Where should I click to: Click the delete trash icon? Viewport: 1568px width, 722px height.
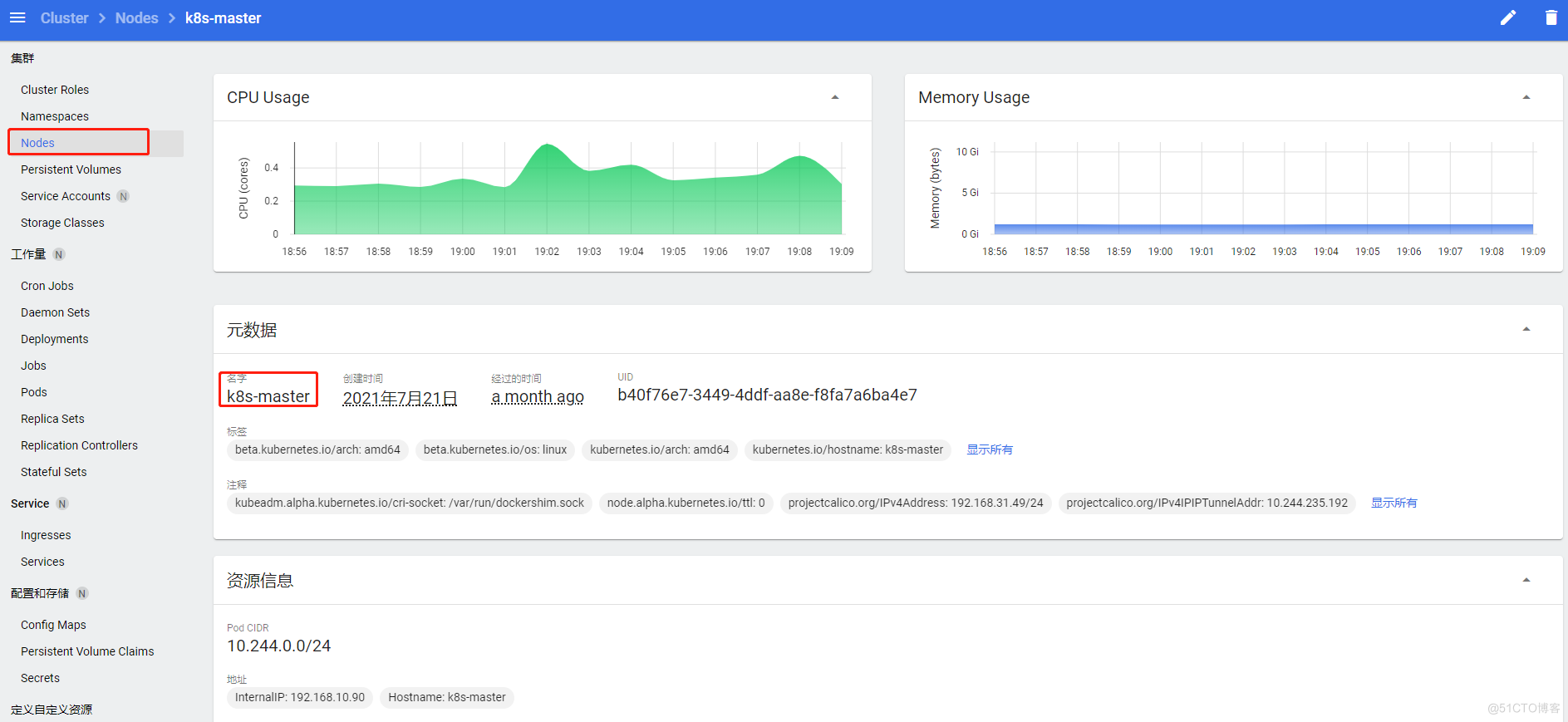[1551, 17]
